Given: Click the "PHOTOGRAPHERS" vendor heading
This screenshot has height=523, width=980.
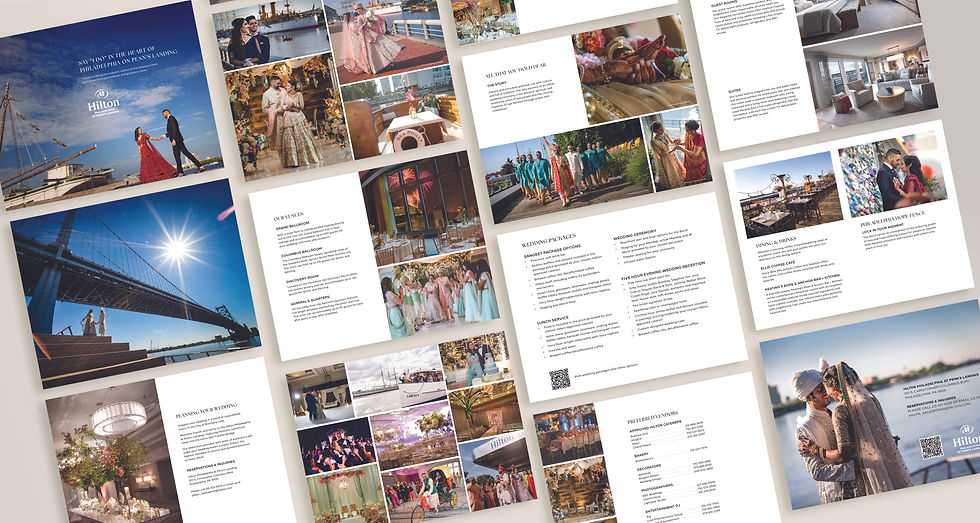Looking at the screenshot, I should pyautogui.click(x=656, y=486).
